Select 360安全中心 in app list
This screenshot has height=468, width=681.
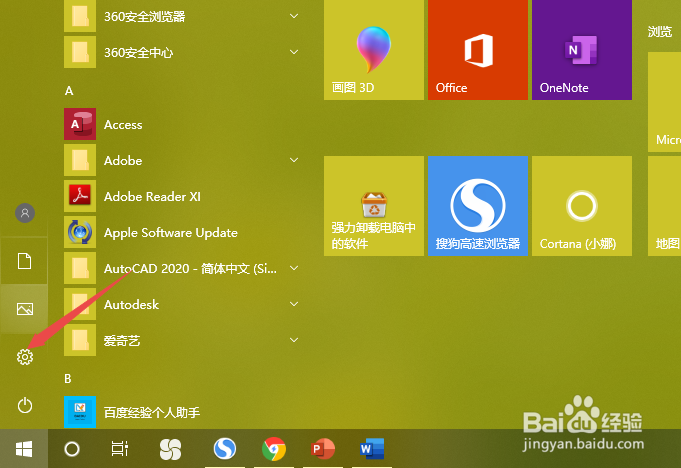pyautogui.click(x=139, y=53)
